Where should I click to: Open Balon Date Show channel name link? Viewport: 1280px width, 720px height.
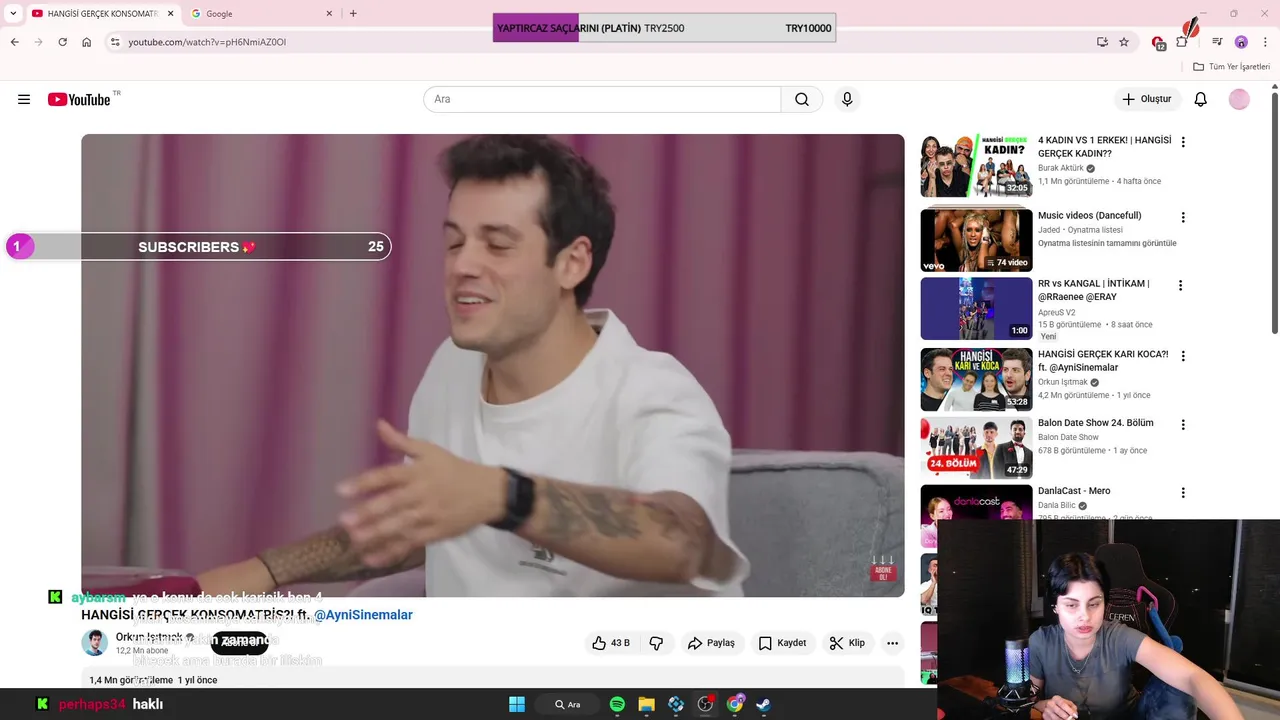coord(1068,437)
